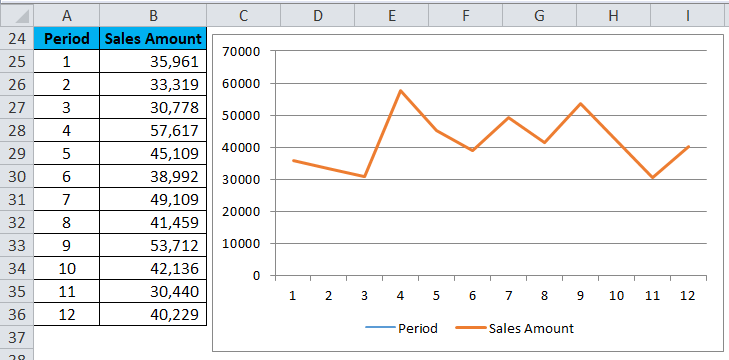Click horizontal axis label 1
729x360 pixels.
(292, 295)
